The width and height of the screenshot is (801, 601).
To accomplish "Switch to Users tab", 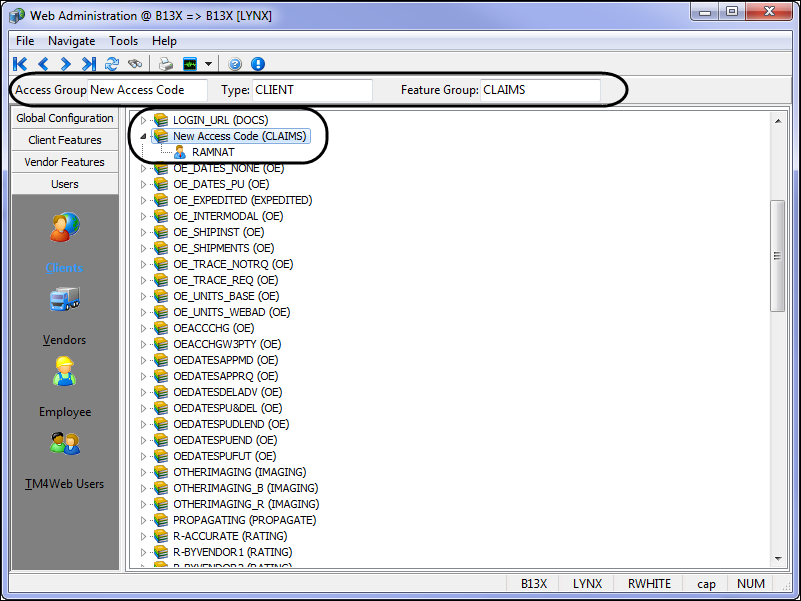I will coord(65,184).
